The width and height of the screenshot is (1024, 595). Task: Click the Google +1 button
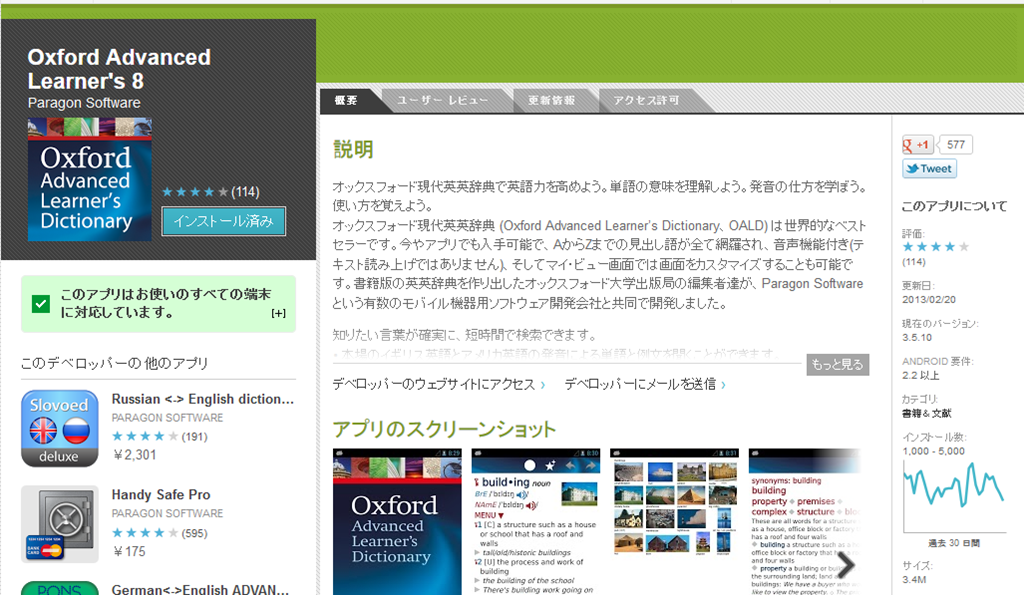pos(918,144)
